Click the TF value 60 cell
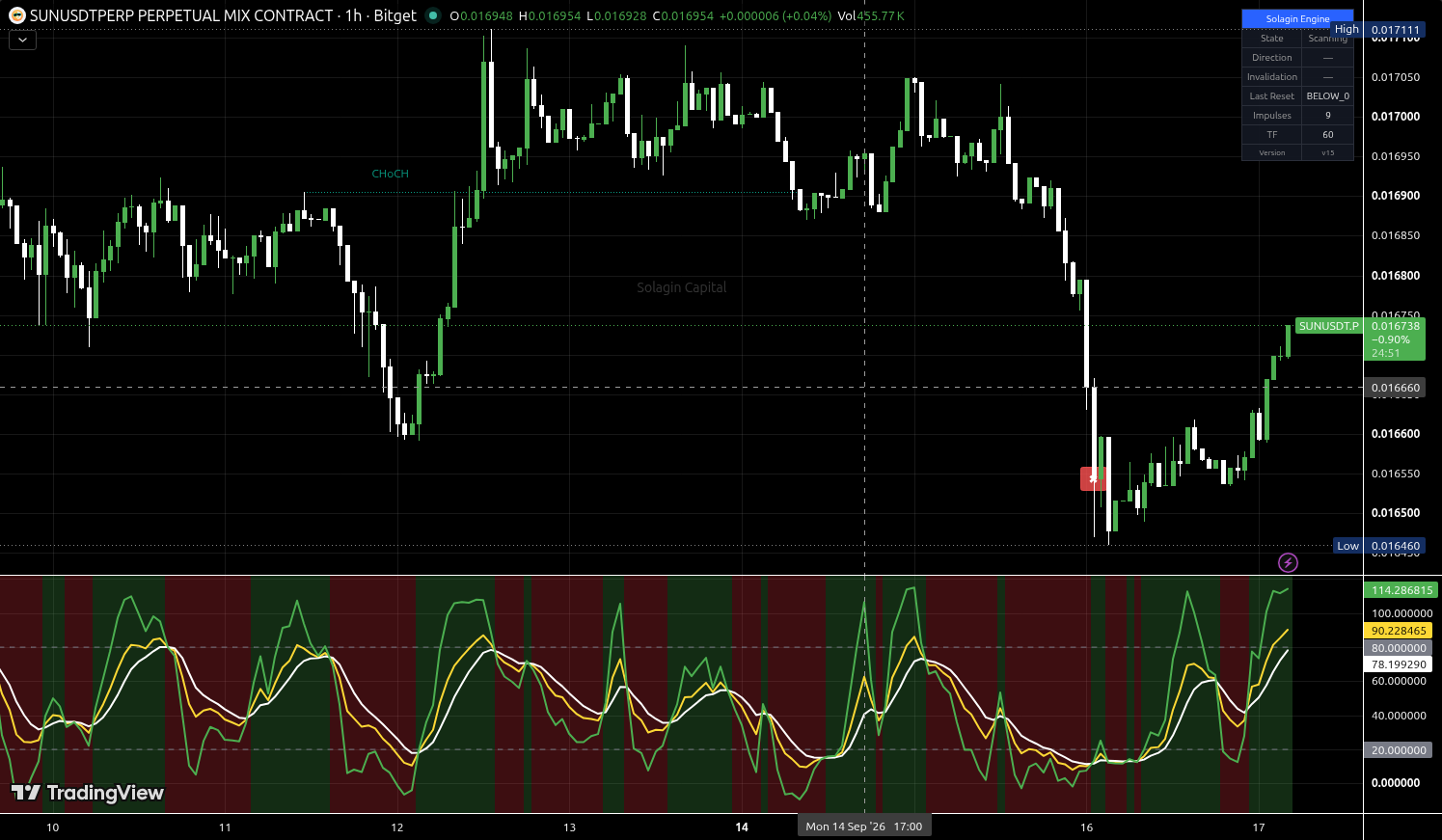The width and height of the screenshot is (1442, 840). [x=1327, y=134]
